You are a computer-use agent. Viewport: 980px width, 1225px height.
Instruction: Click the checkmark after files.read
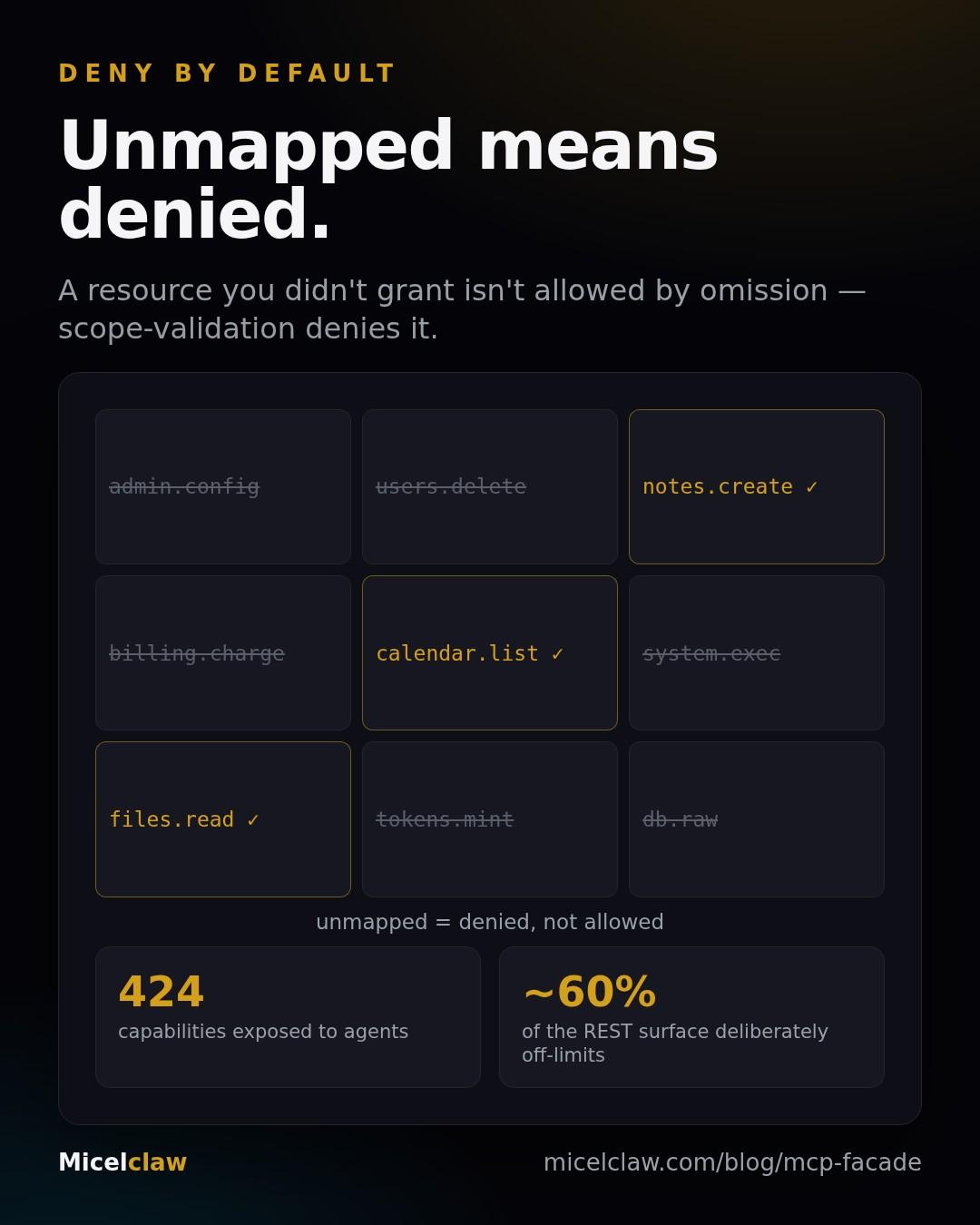click(253, 820)
